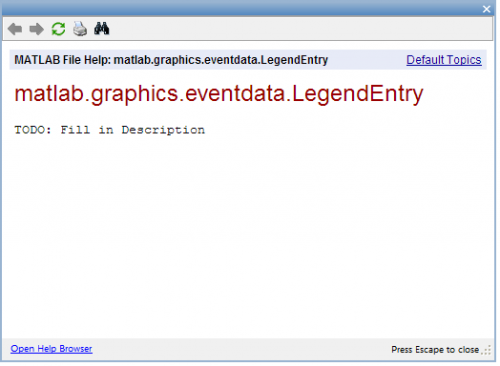
Task: Click the blank white content area
Action: point(248,233)
